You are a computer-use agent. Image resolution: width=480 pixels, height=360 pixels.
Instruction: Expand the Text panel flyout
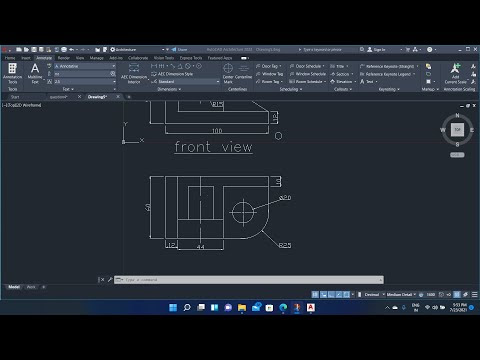point(68,89)
